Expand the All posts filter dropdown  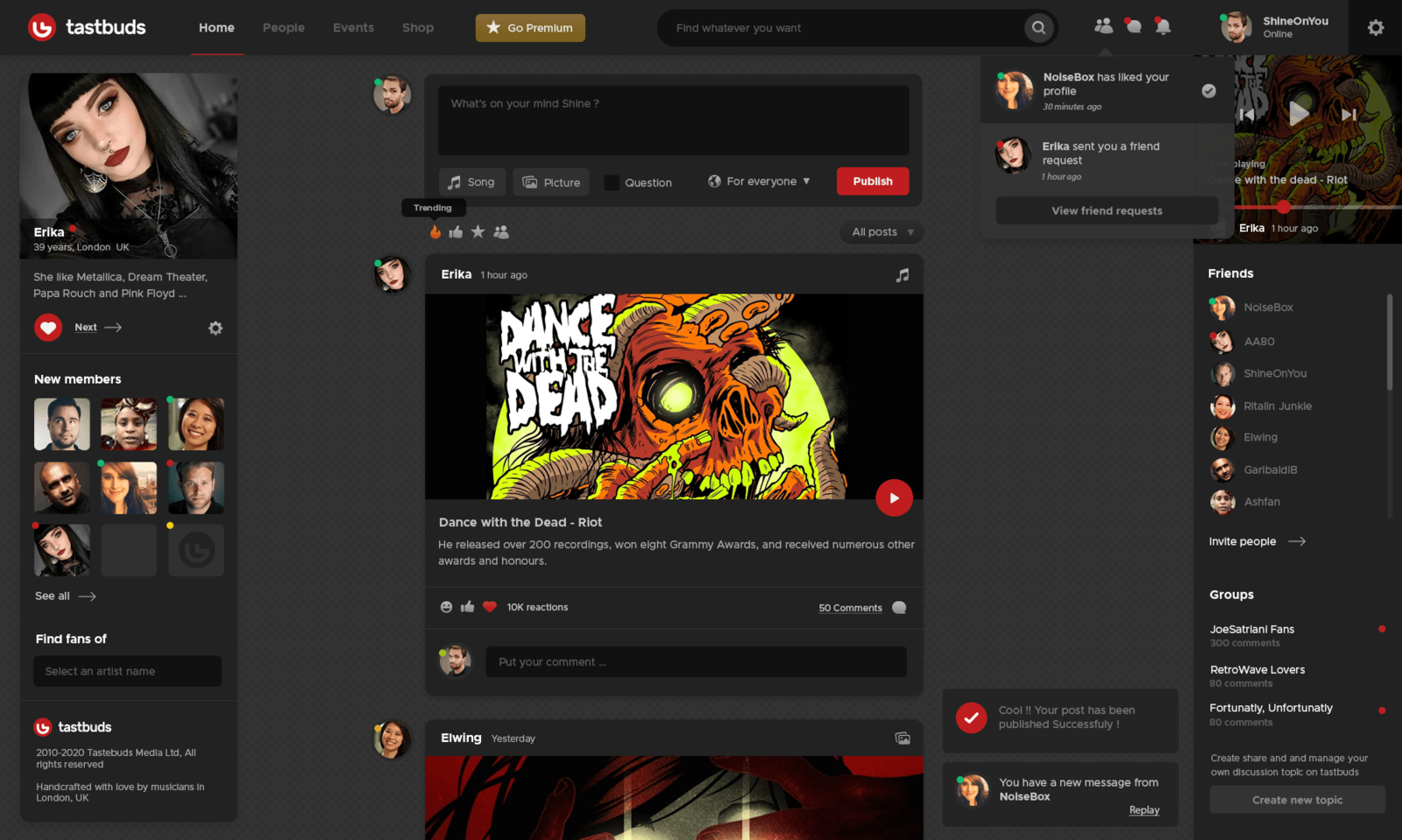882,232
